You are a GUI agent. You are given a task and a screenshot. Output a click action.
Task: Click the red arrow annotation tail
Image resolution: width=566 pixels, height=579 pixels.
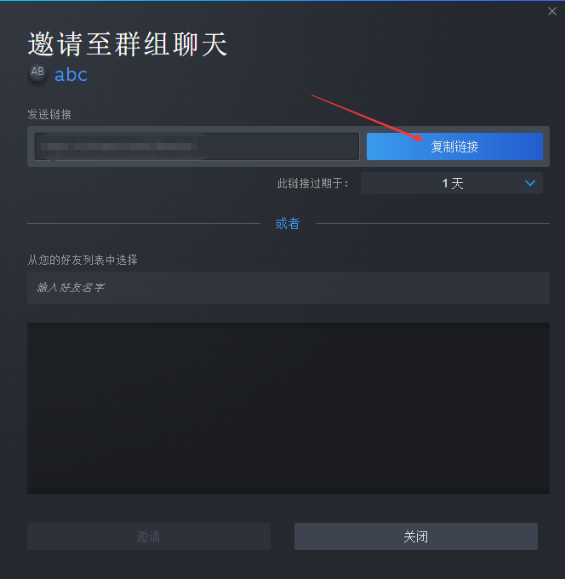314,96
